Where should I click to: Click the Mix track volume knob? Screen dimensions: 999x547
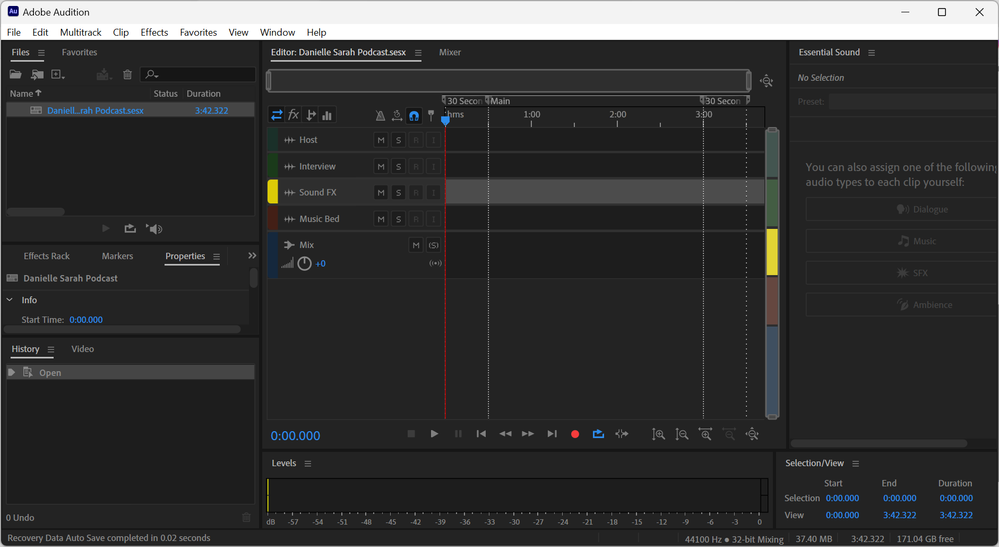pyautogui.click(x=304, y=264)
